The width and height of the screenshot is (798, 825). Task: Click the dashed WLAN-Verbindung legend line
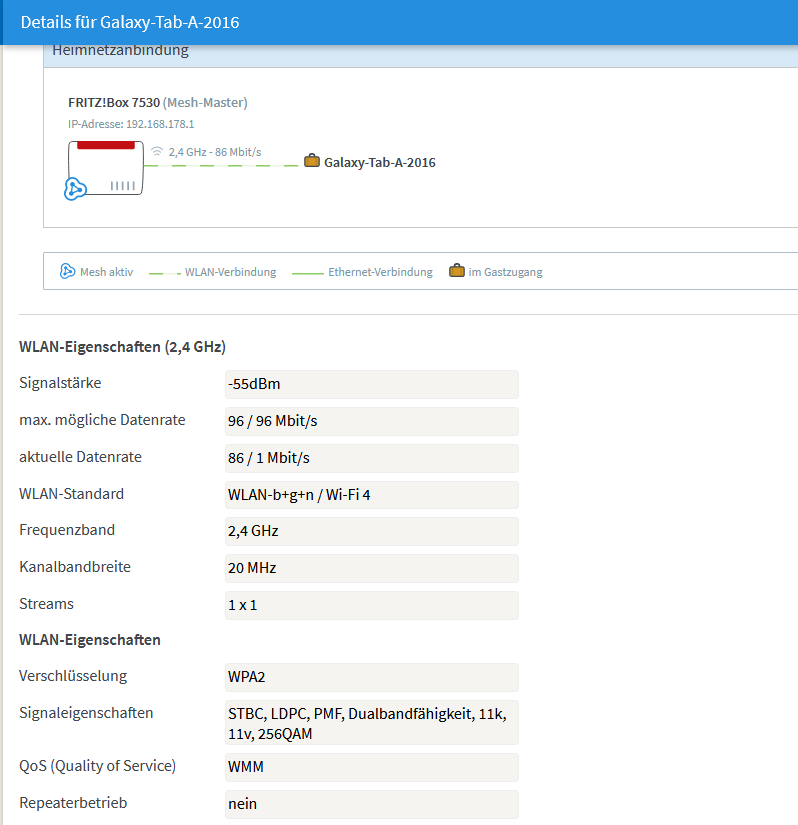(x=165, y=274)
